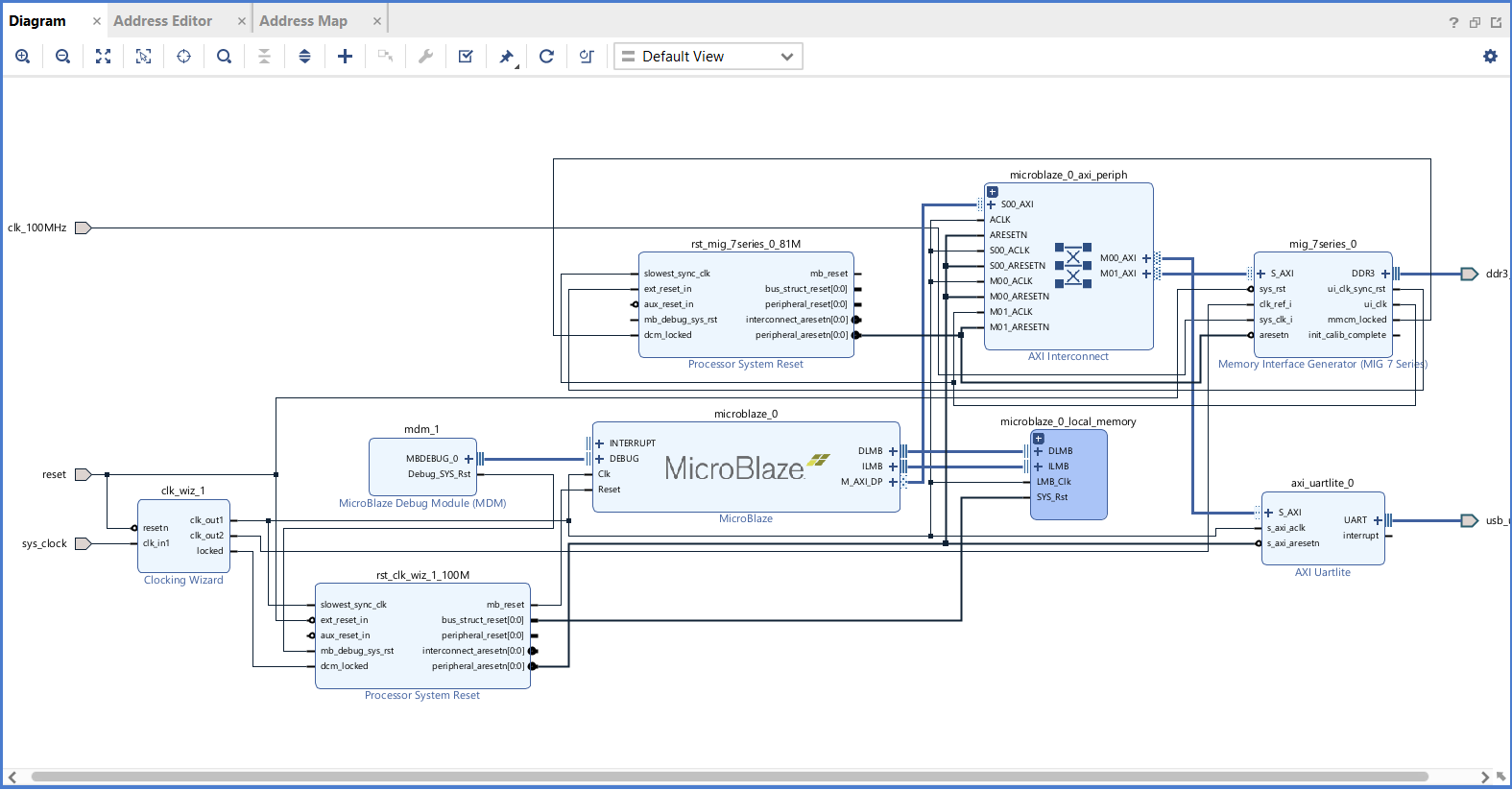The image size is (1512, 790).
Task: Select the sys_clock input port
Action: [x=84, y=544]
